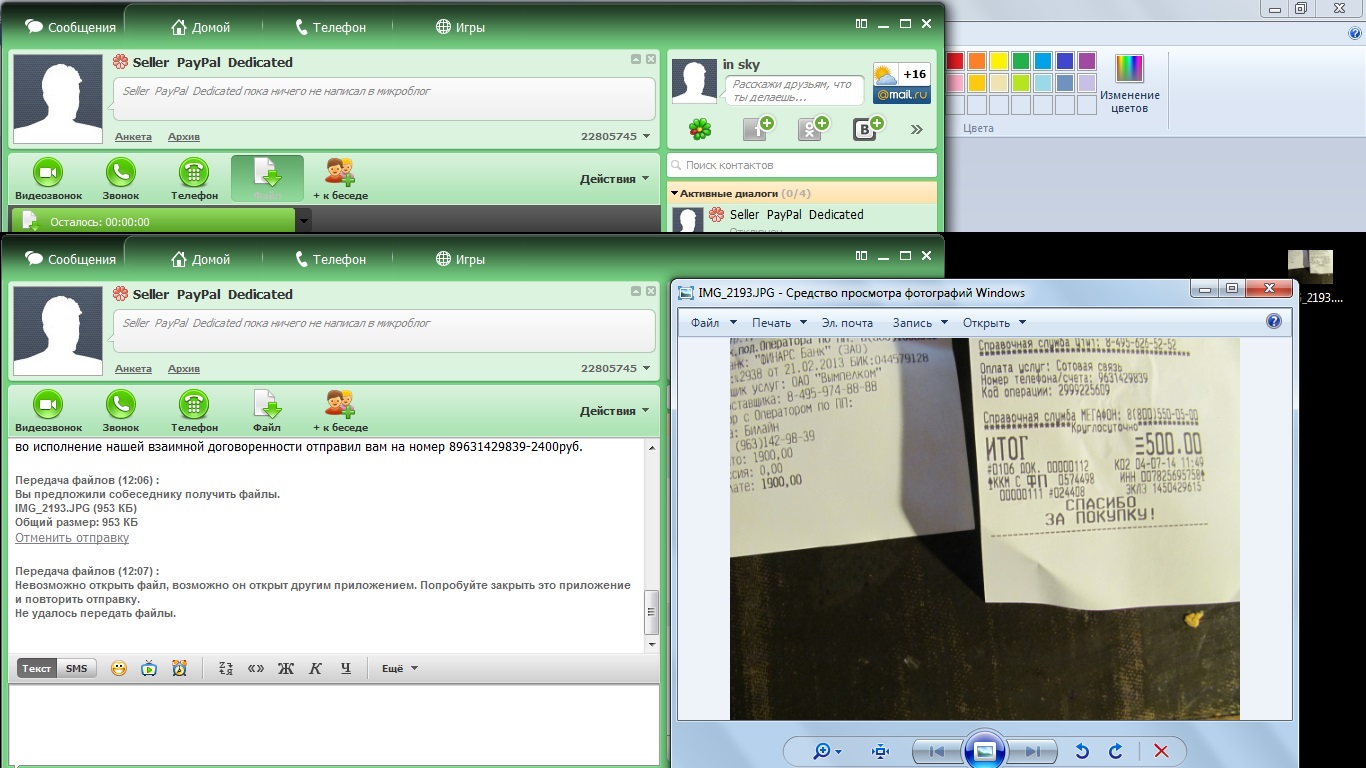Click the Поиск контактов search field
1366x768 pixels.
802,165
